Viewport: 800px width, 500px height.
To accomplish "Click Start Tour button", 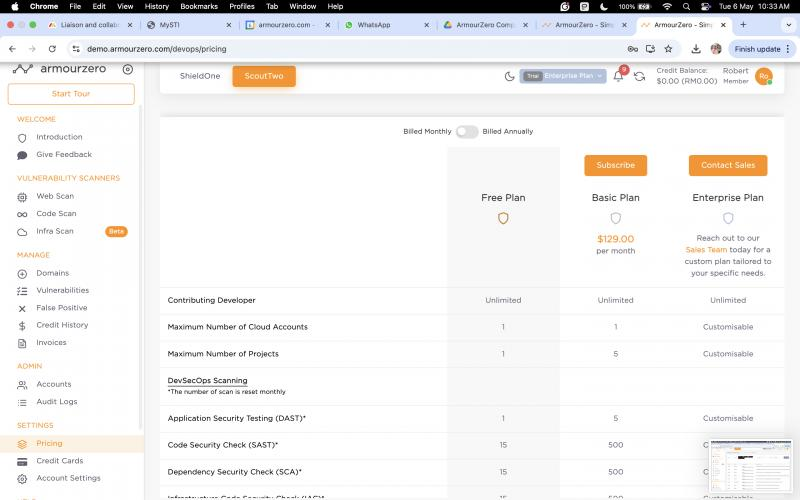I will click(71, 94).
